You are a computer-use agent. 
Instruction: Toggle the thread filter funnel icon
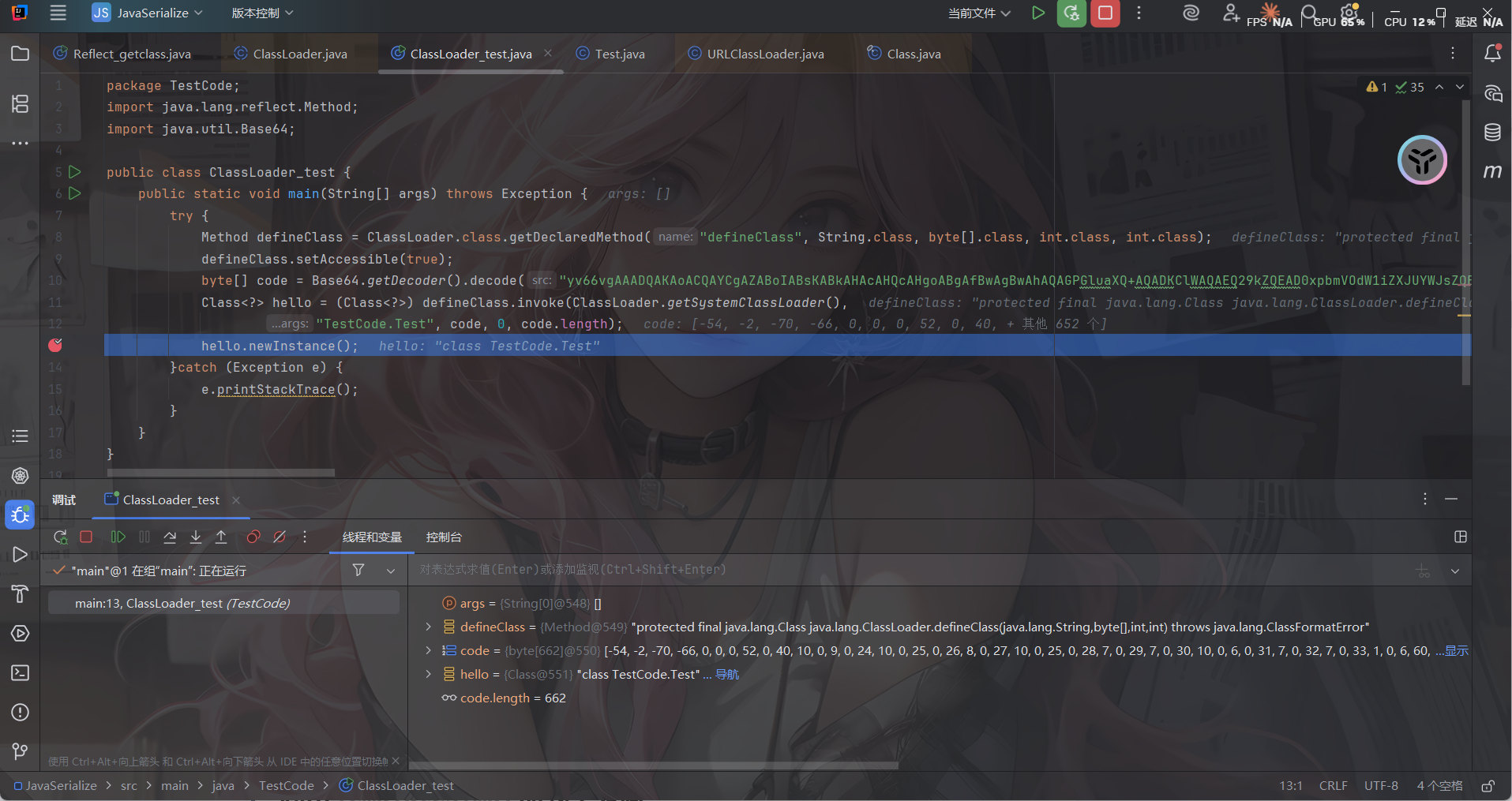pos(358,571)
